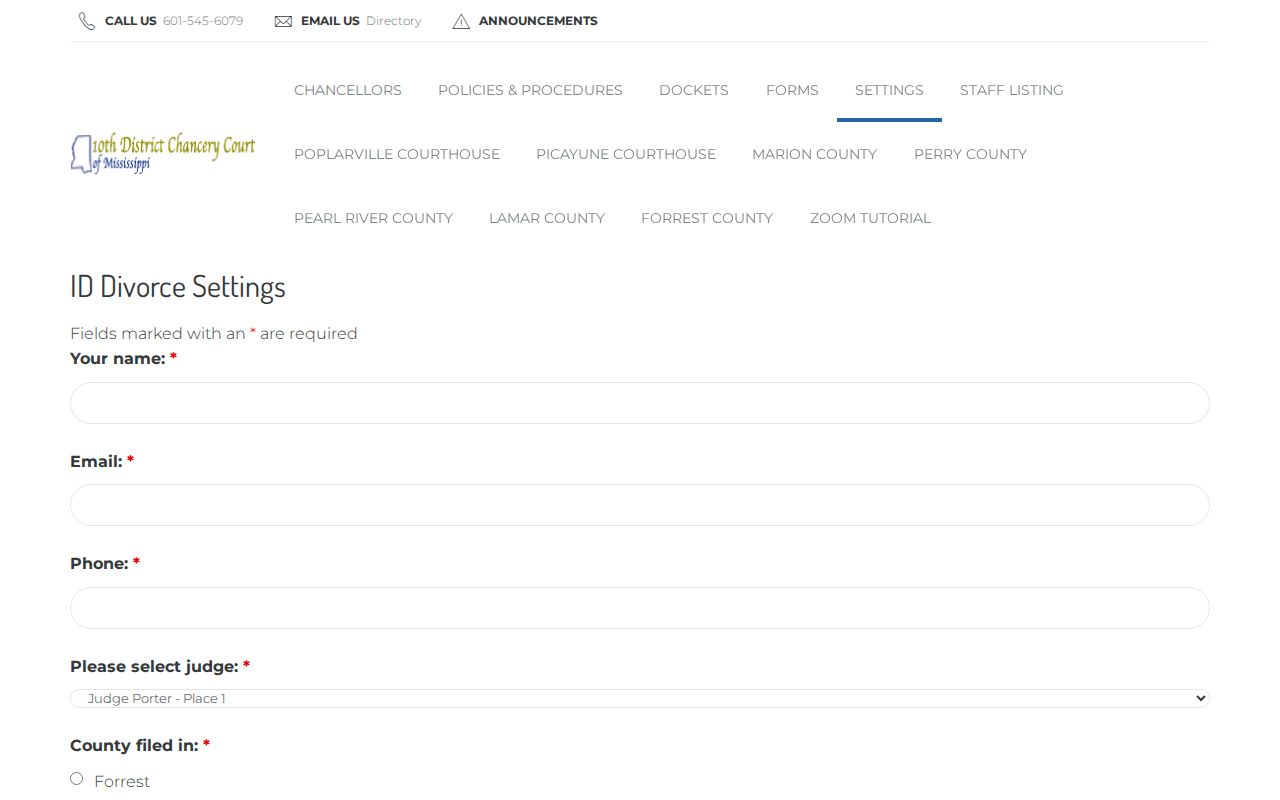The width and height of the screenshot is (1280, 800).
Task: Select the Forrest county radio button
Action: point(77,778)
